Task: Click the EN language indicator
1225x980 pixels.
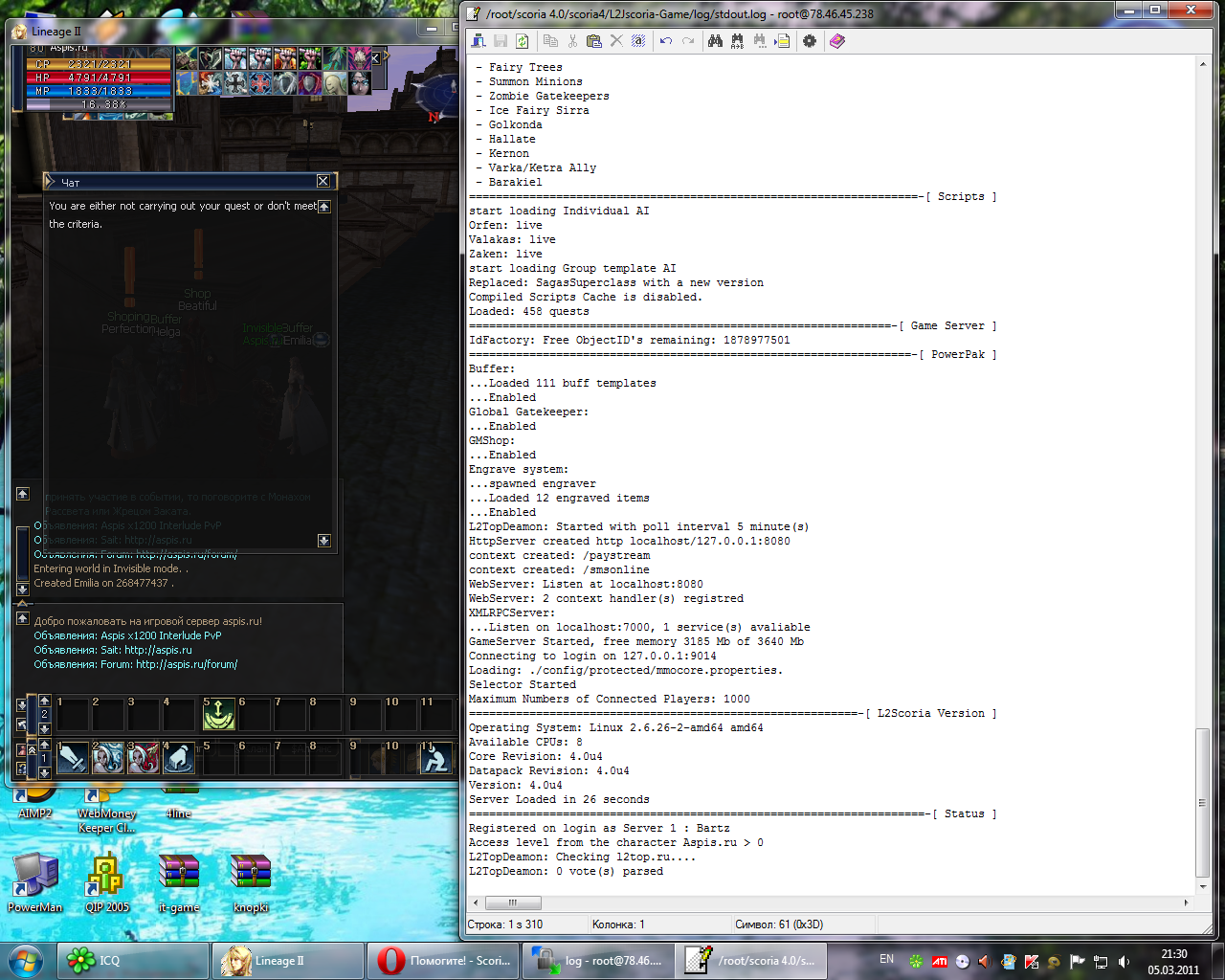Action: point(887,959)
